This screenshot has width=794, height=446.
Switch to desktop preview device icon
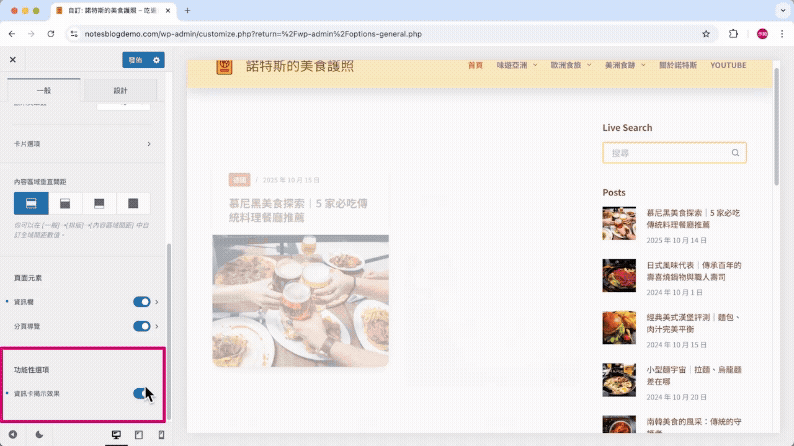pyautogui.click(x=115, y=435)
